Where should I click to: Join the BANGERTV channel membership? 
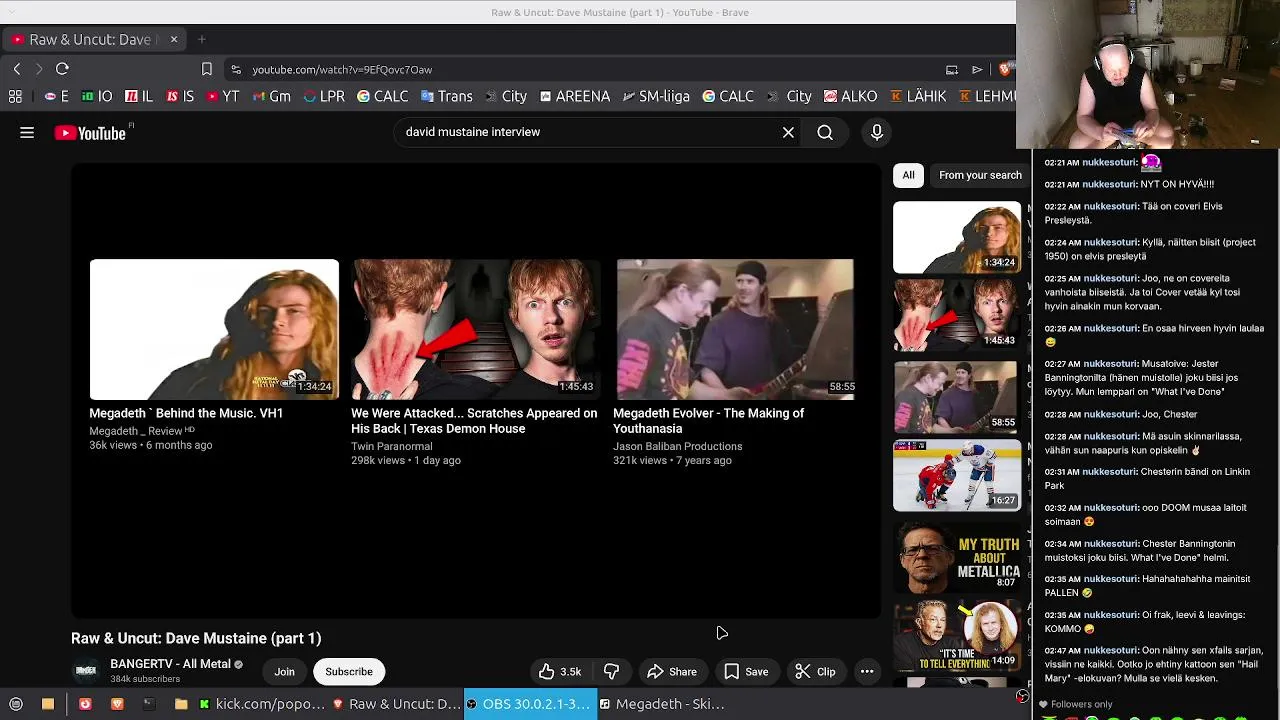(285, 672)
